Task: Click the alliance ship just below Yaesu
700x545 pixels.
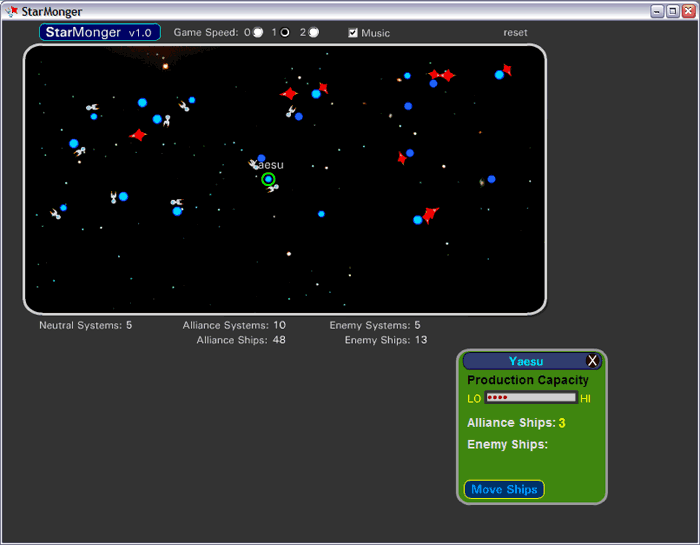Action: (273, 188)
